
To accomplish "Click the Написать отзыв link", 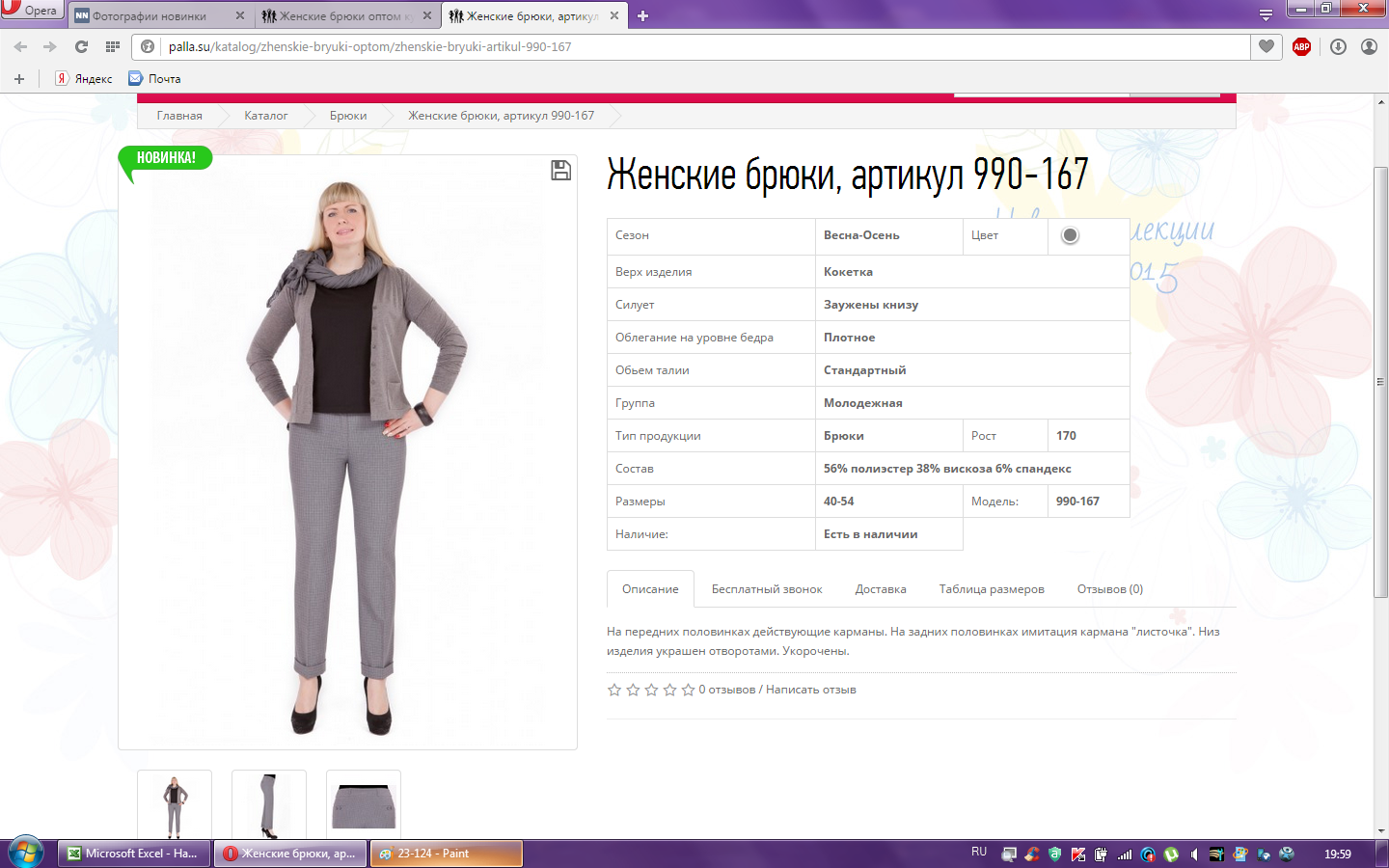I will (810, 690).
